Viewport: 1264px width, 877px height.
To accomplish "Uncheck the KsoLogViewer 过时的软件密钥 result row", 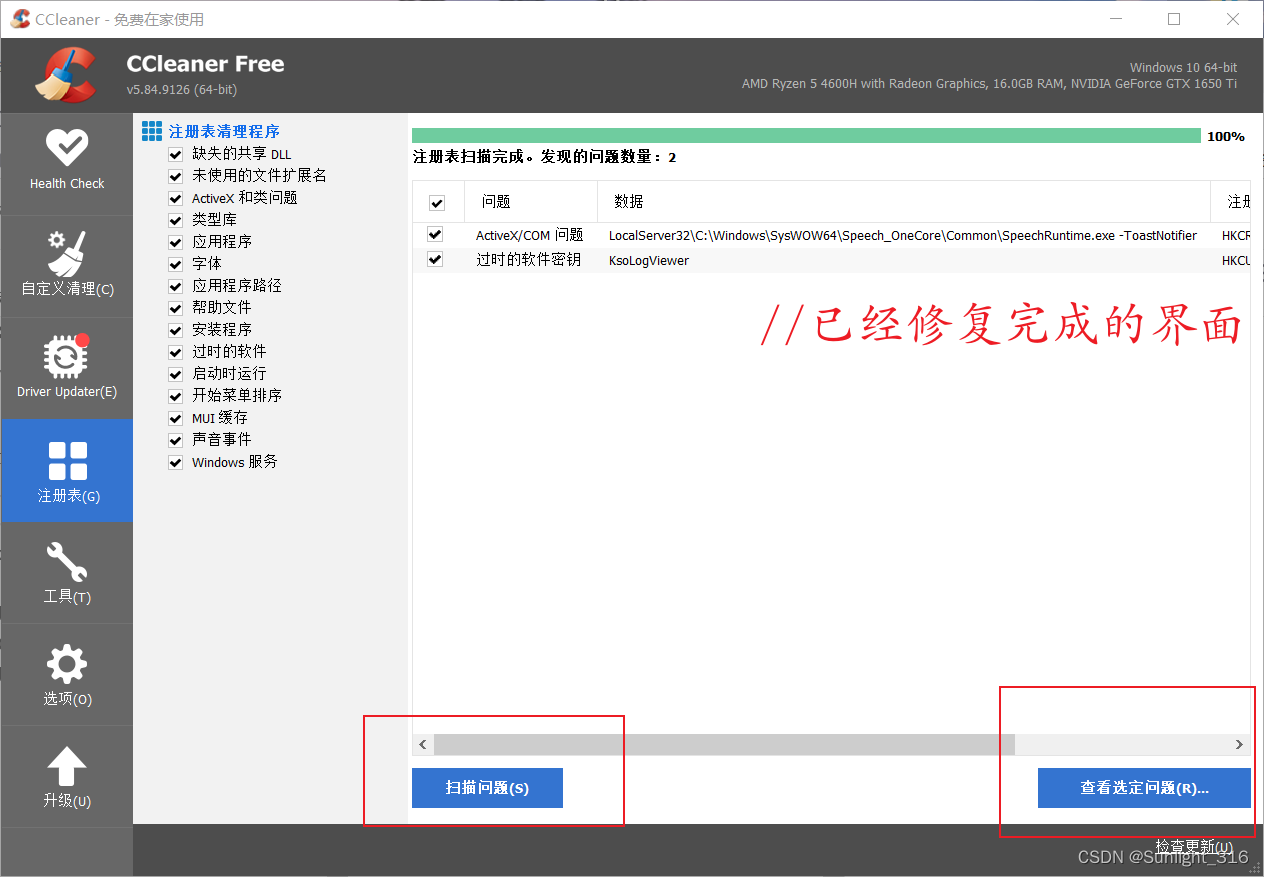I will pos(434,259).
